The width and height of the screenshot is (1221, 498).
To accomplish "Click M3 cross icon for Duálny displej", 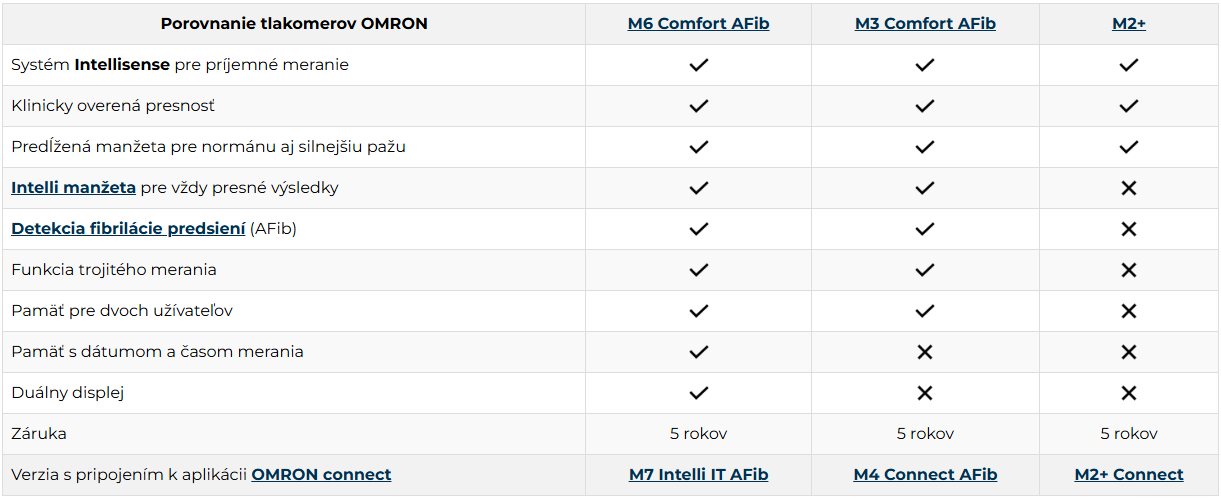I will 925,393.
